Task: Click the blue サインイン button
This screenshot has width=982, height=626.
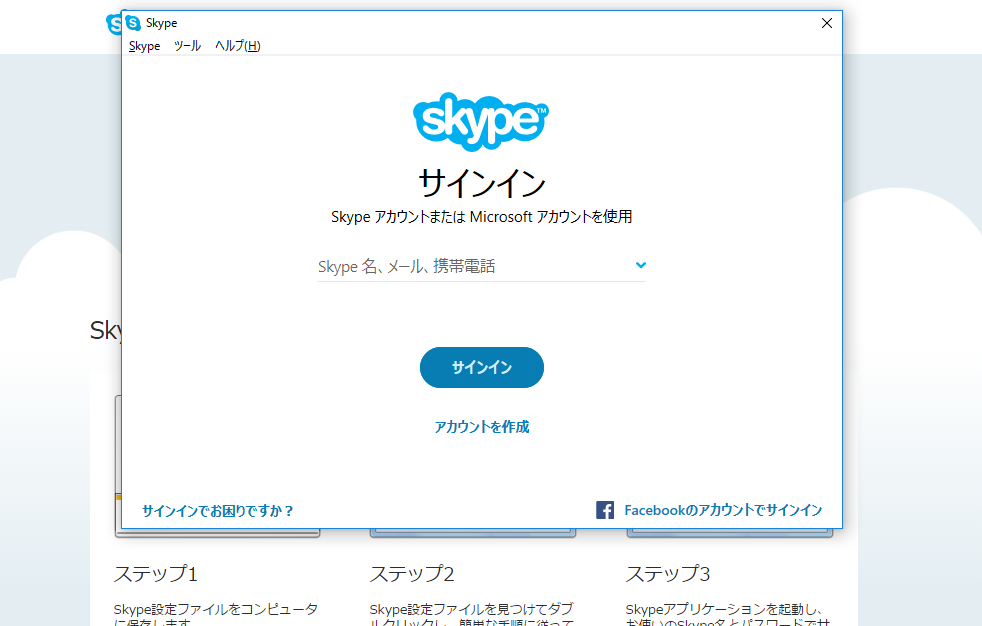Action: pyautogui.click(x=482, y=367)
